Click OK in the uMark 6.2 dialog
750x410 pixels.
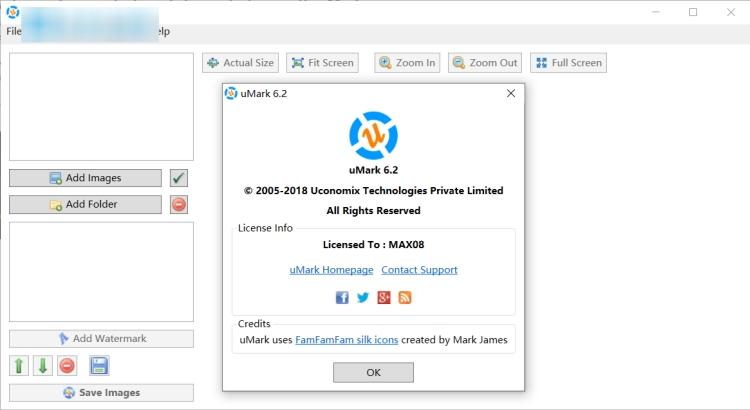tap(374, 372)
